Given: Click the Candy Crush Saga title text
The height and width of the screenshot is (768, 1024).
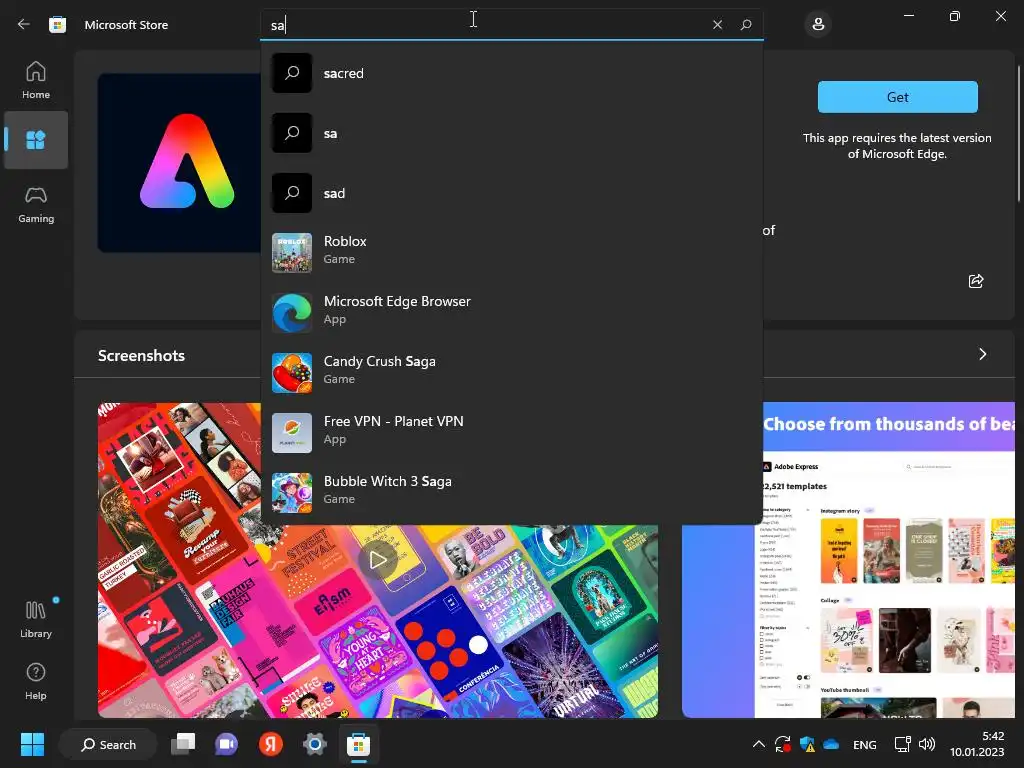Looking at the screenshot, I should point(379,361).
